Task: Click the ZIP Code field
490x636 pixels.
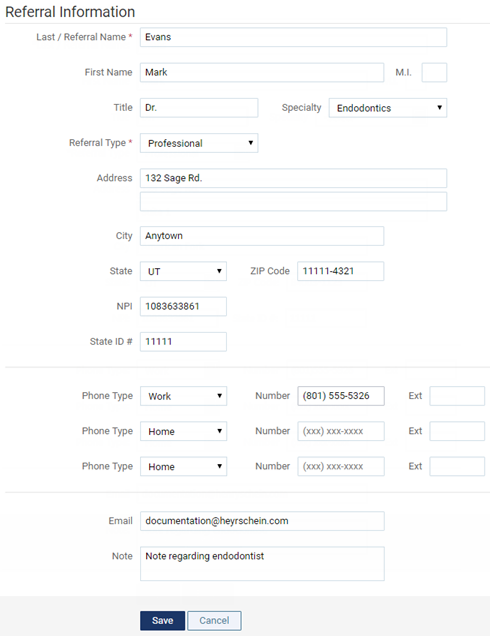Action: click(x=340, y=271)
